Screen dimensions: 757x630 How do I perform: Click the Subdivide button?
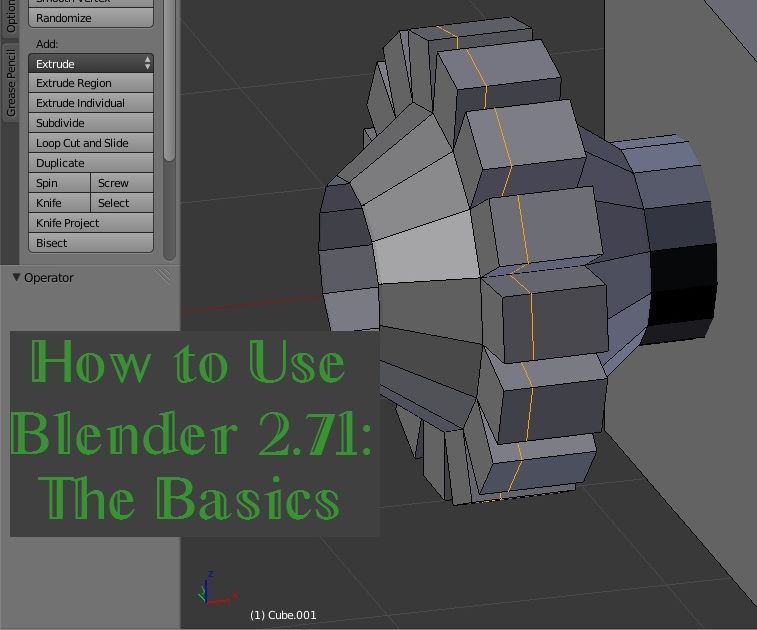pos(91,123)
